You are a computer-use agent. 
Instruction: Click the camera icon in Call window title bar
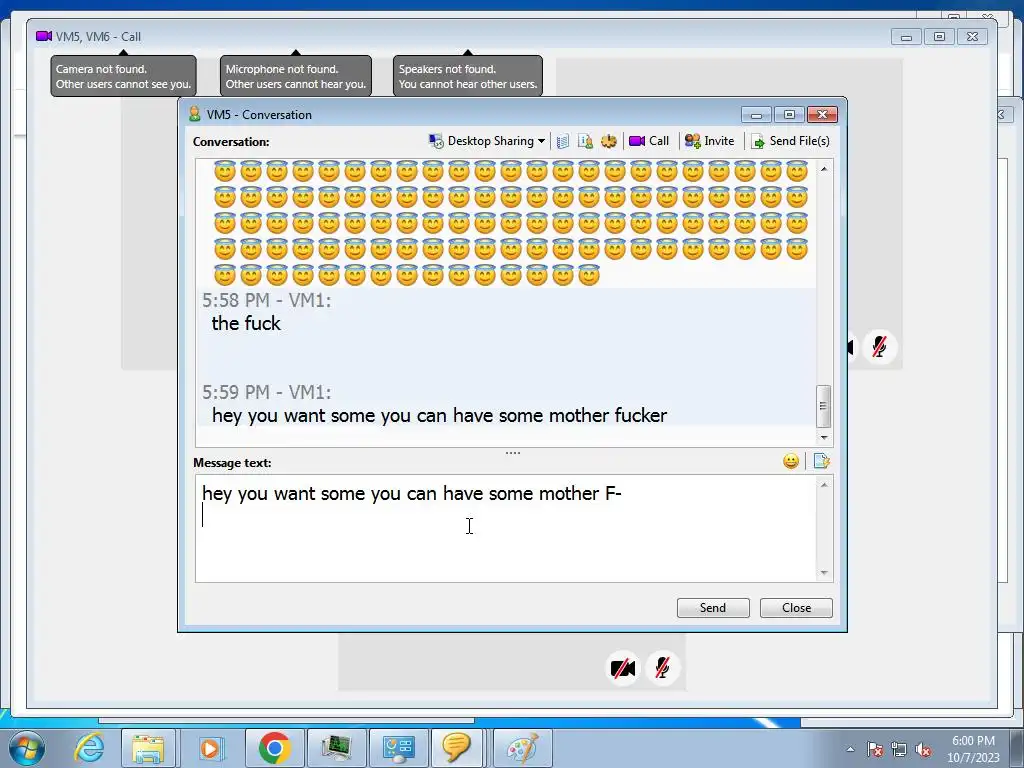tap(44, 36)
